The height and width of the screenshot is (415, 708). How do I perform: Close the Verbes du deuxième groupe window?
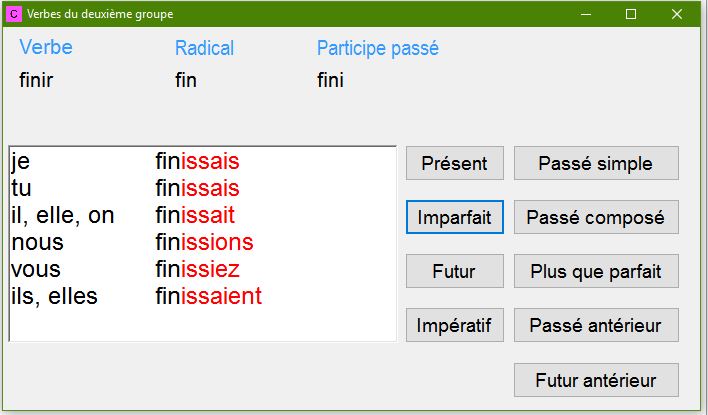[676, 14]
